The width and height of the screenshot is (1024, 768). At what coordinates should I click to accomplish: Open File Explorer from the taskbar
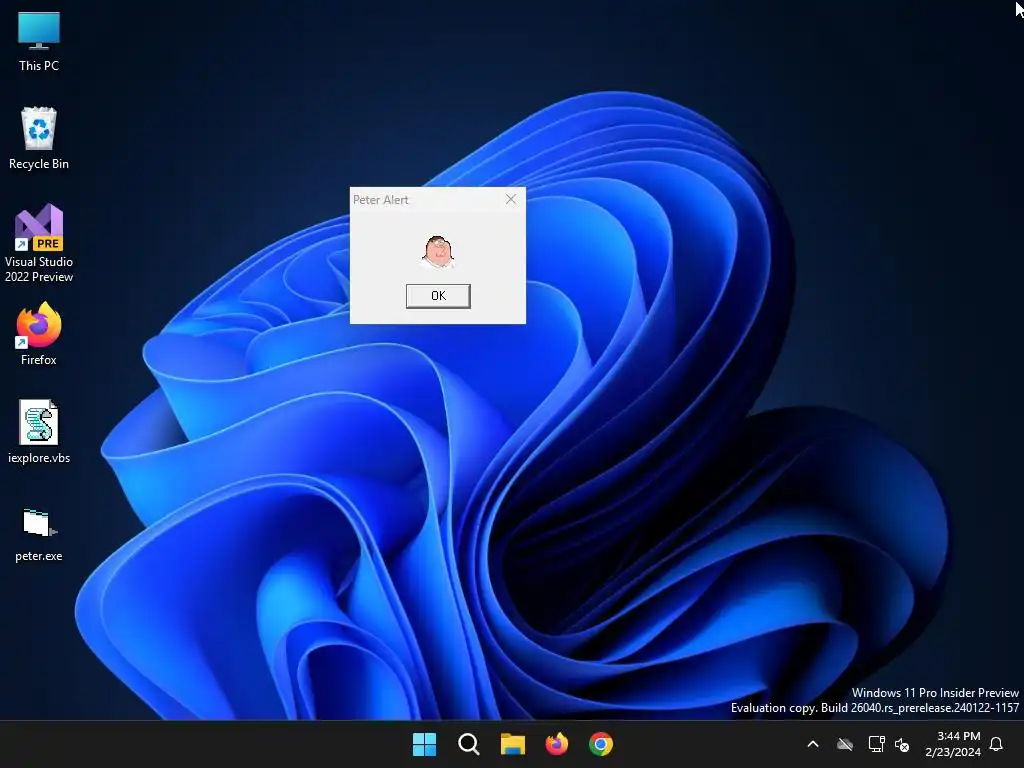click(513, 744)
